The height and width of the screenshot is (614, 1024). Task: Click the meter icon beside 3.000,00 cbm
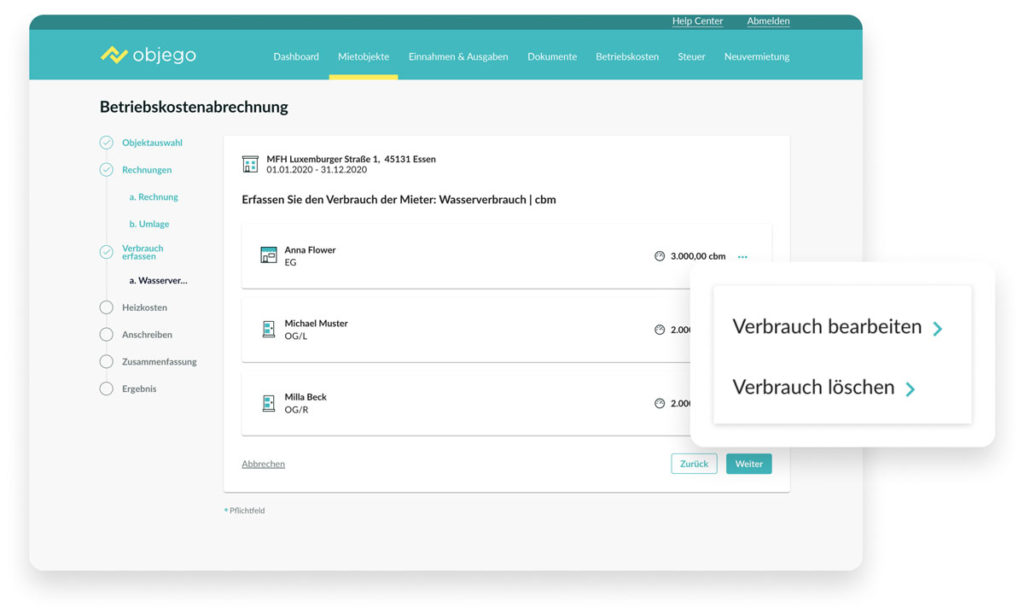tap(659, 256)
